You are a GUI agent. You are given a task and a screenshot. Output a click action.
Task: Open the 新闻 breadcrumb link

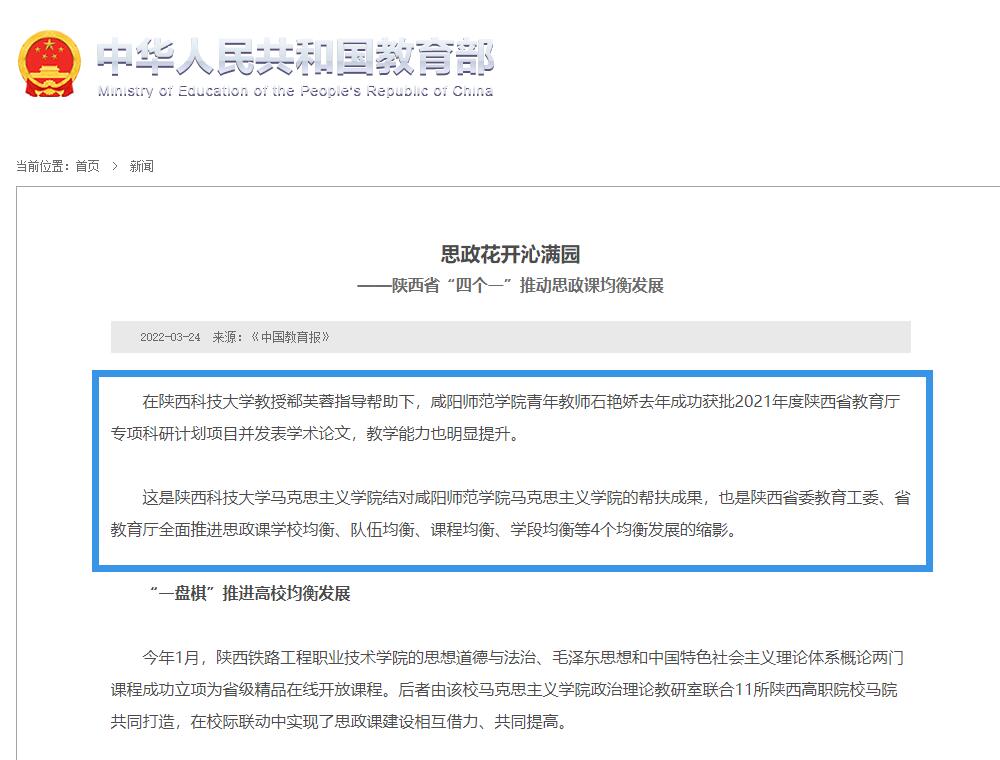(142, 166)
